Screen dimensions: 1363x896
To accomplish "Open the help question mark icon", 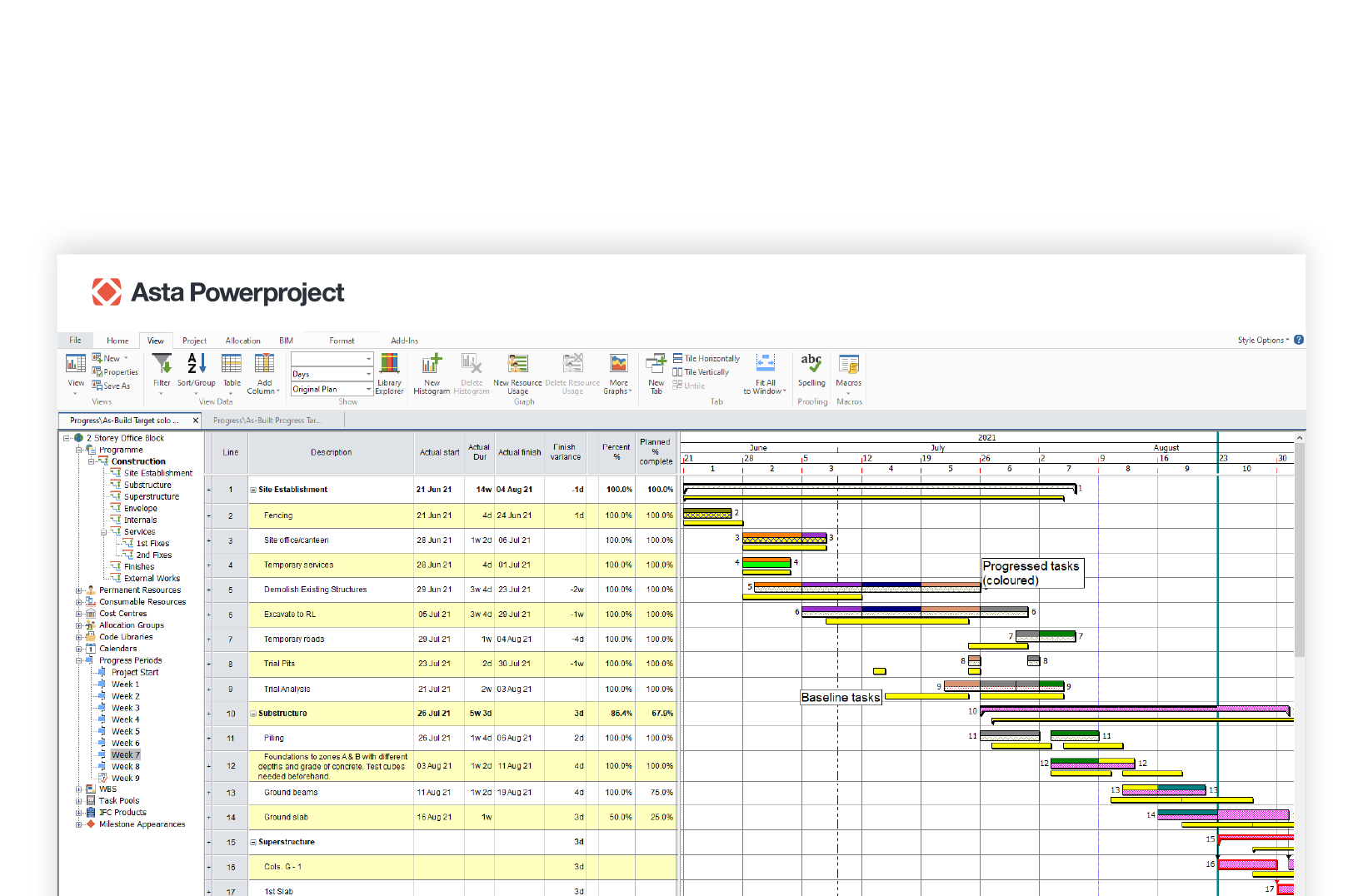I will [x=1299, y=340].
